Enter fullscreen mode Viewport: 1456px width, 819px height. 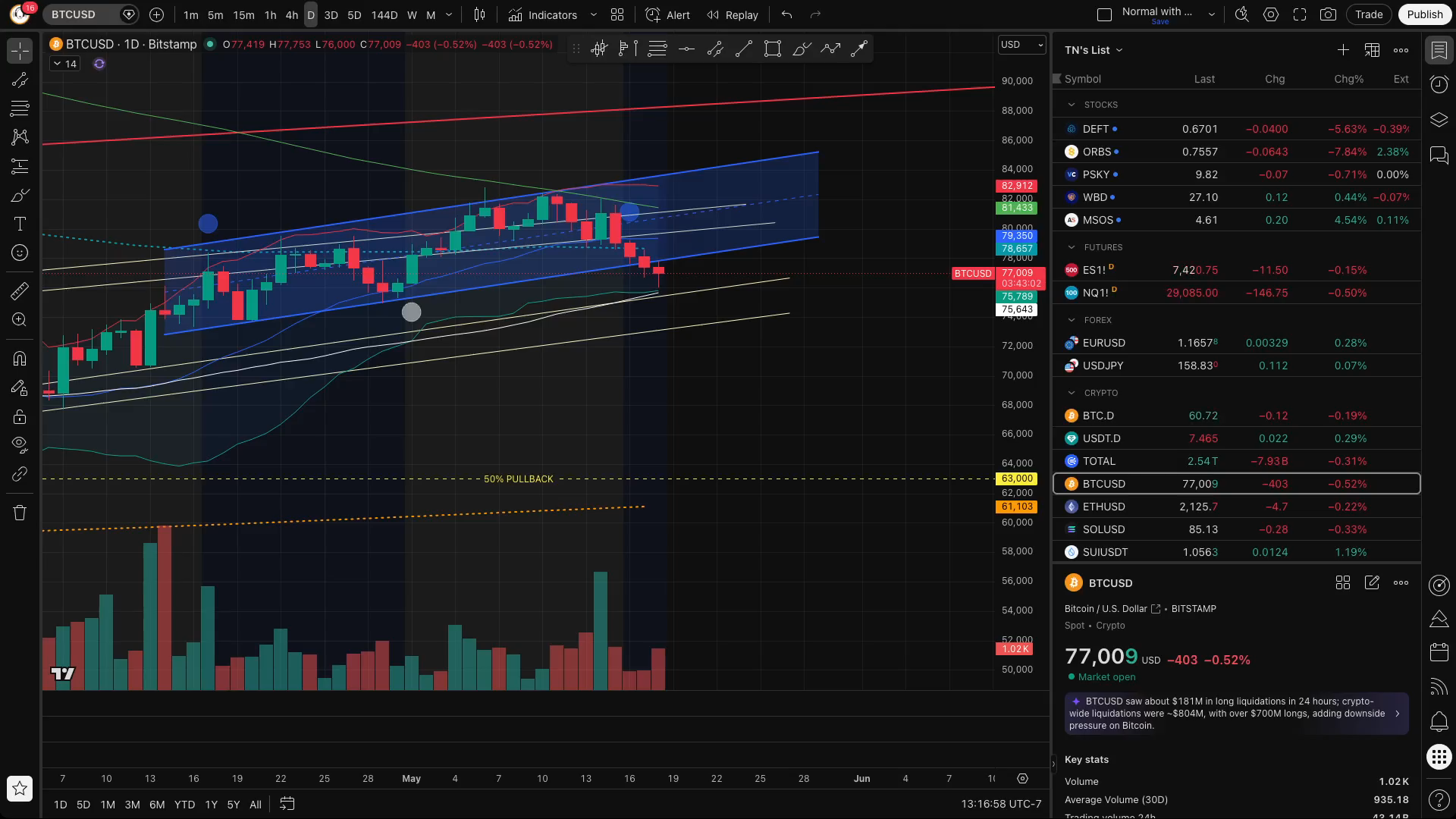pos(1300,14)
